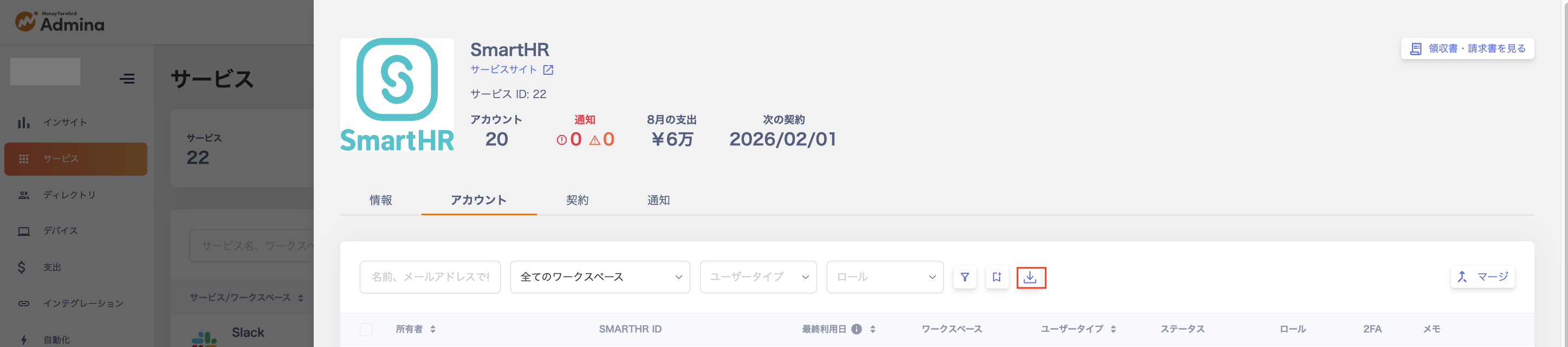Toggle the select-all accounts checkbox
1568x347 pixels.
point(366,329)
